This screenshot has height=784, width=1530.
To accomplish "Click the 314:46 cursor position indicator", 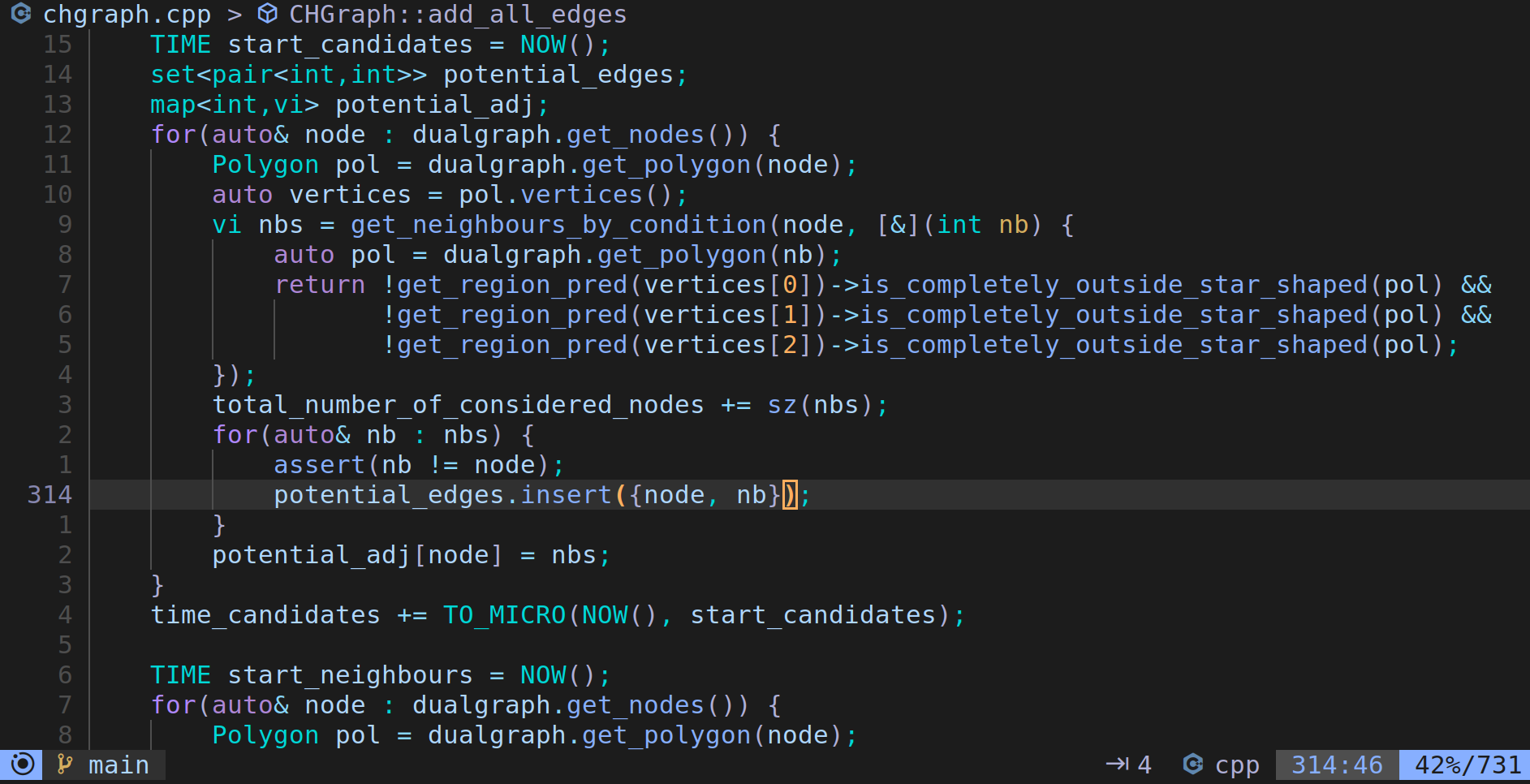I will tap(1336, 765).
